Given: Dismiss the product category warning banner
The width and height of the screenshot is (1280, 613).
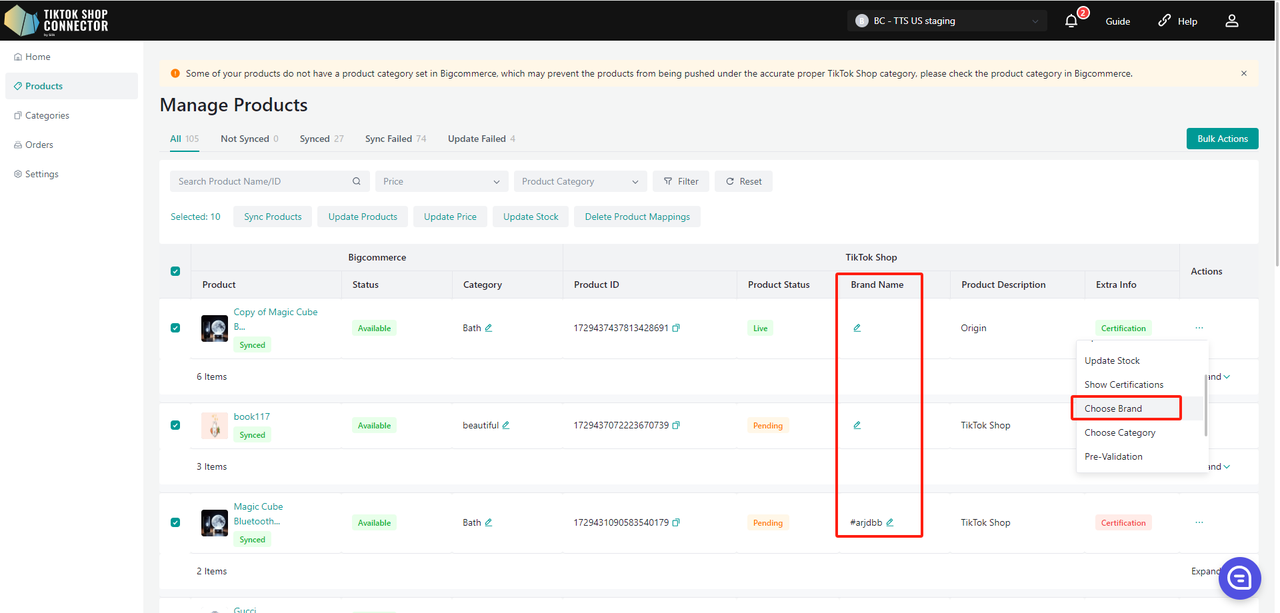Looking at the screenshot, I should point(1244,73).
